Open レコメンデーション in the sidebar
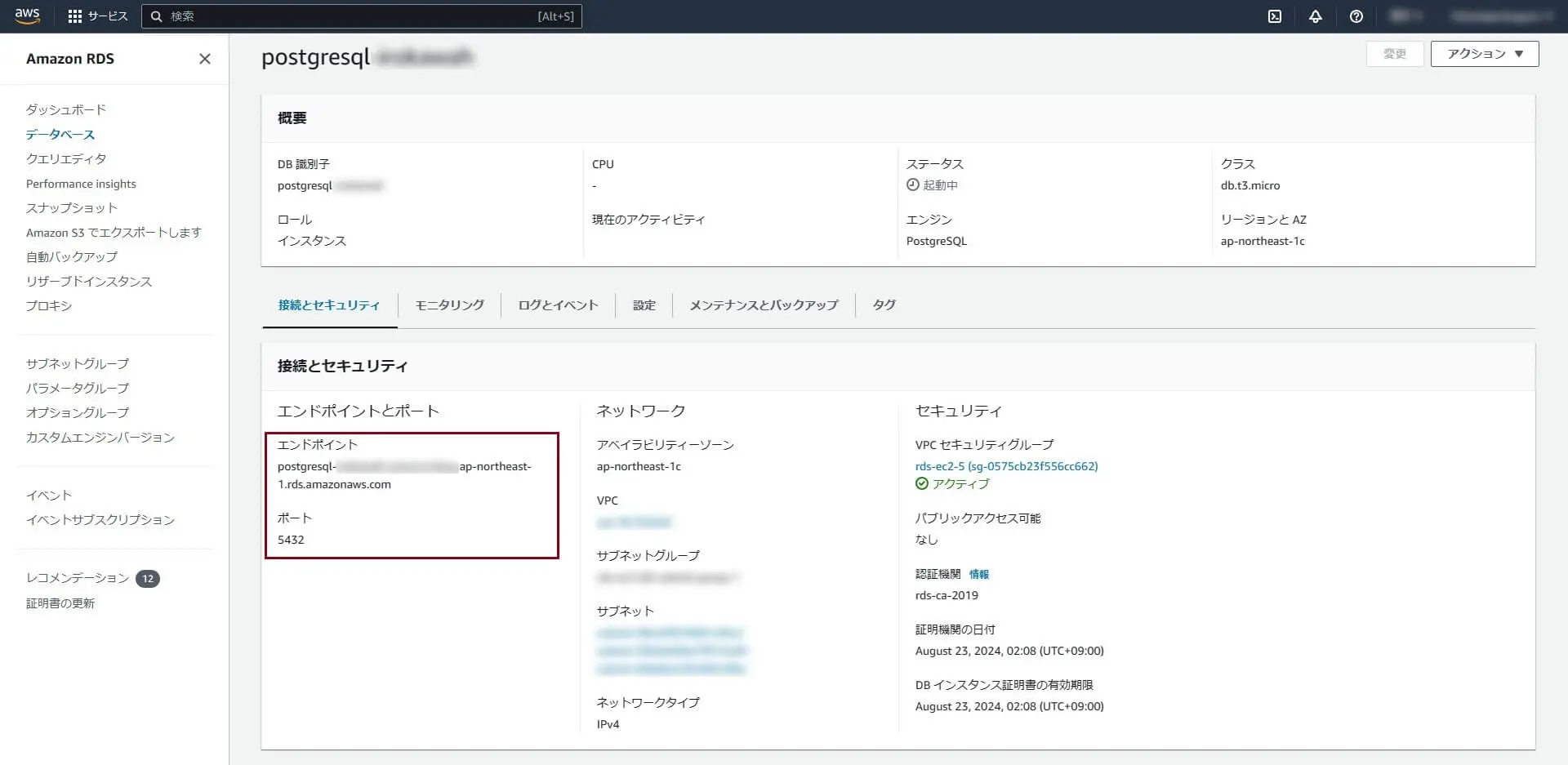Screen dimensions: 1568x765 click(x=78, y=578)
